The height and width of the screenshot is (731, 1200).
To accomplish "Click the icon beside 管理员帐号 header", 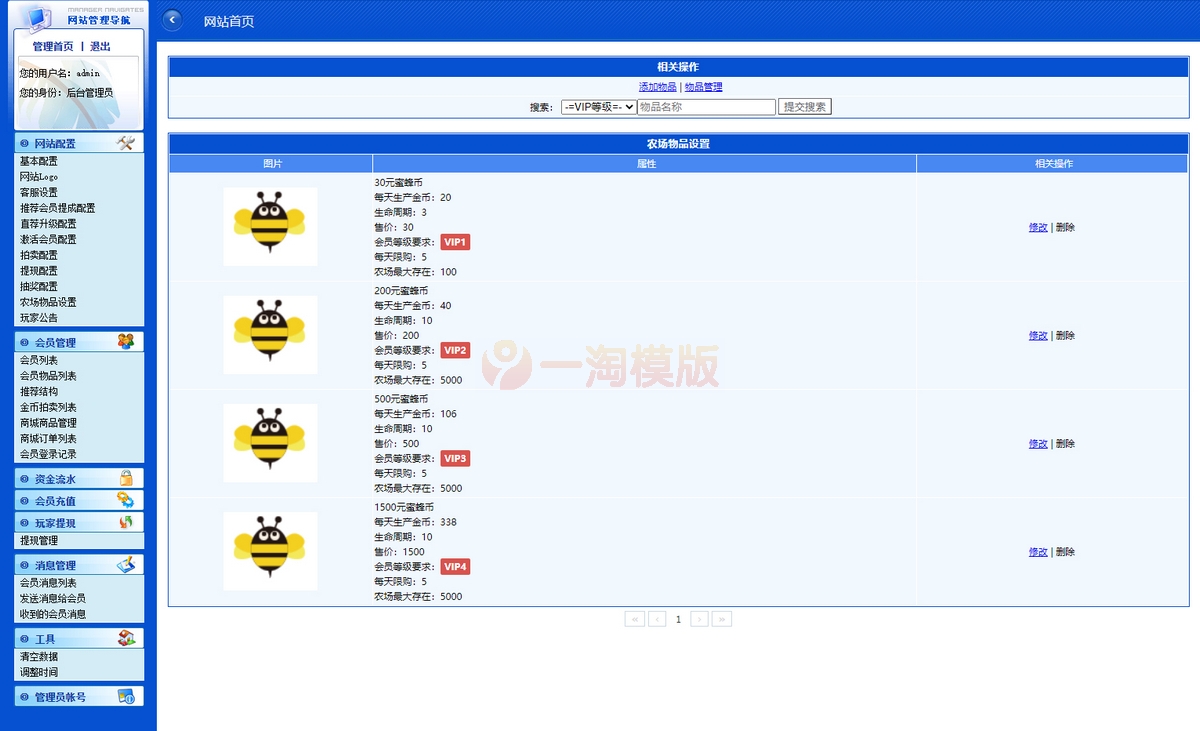I will (x=125, y=696).
